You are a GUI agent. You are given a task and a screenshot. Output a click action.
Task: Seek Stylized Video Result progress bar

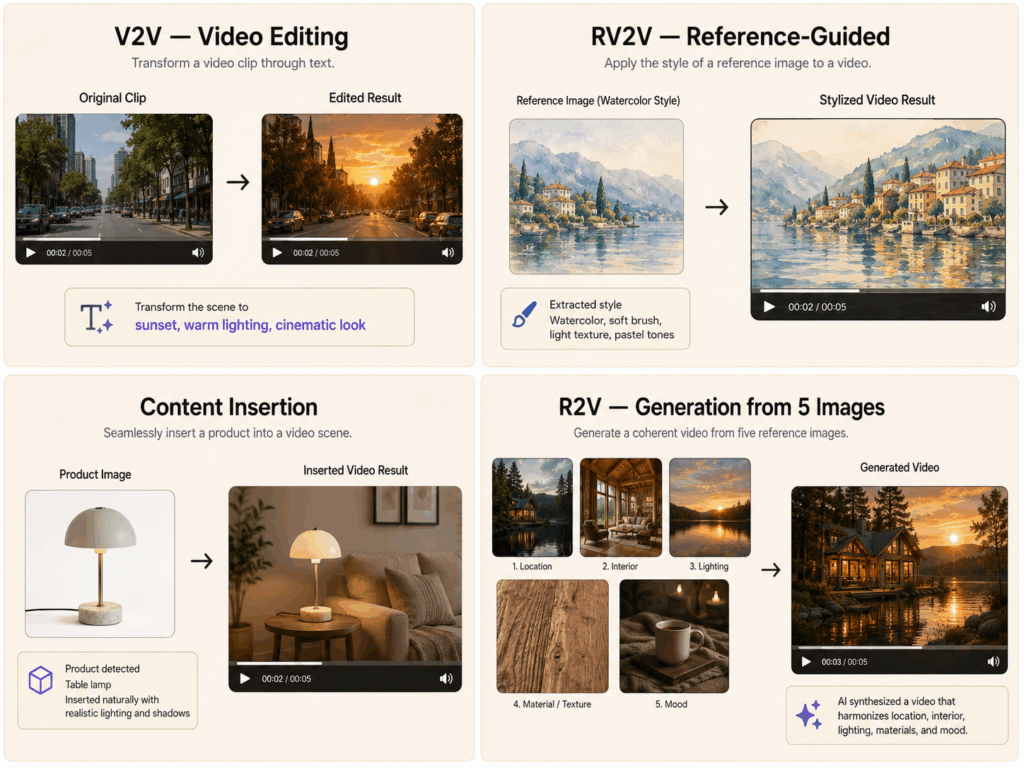[878, 290]
